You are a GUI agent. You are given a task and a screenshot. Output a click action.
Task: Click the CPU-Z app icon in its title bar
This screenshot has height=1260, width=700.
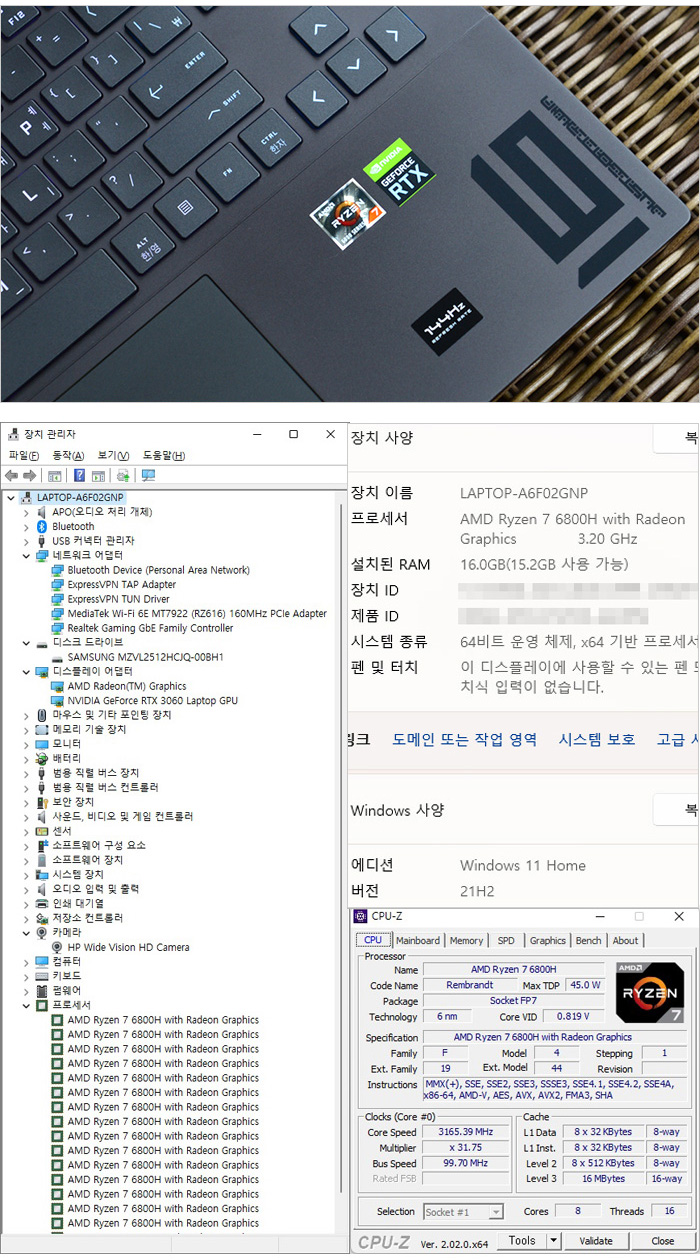(360, 916)
